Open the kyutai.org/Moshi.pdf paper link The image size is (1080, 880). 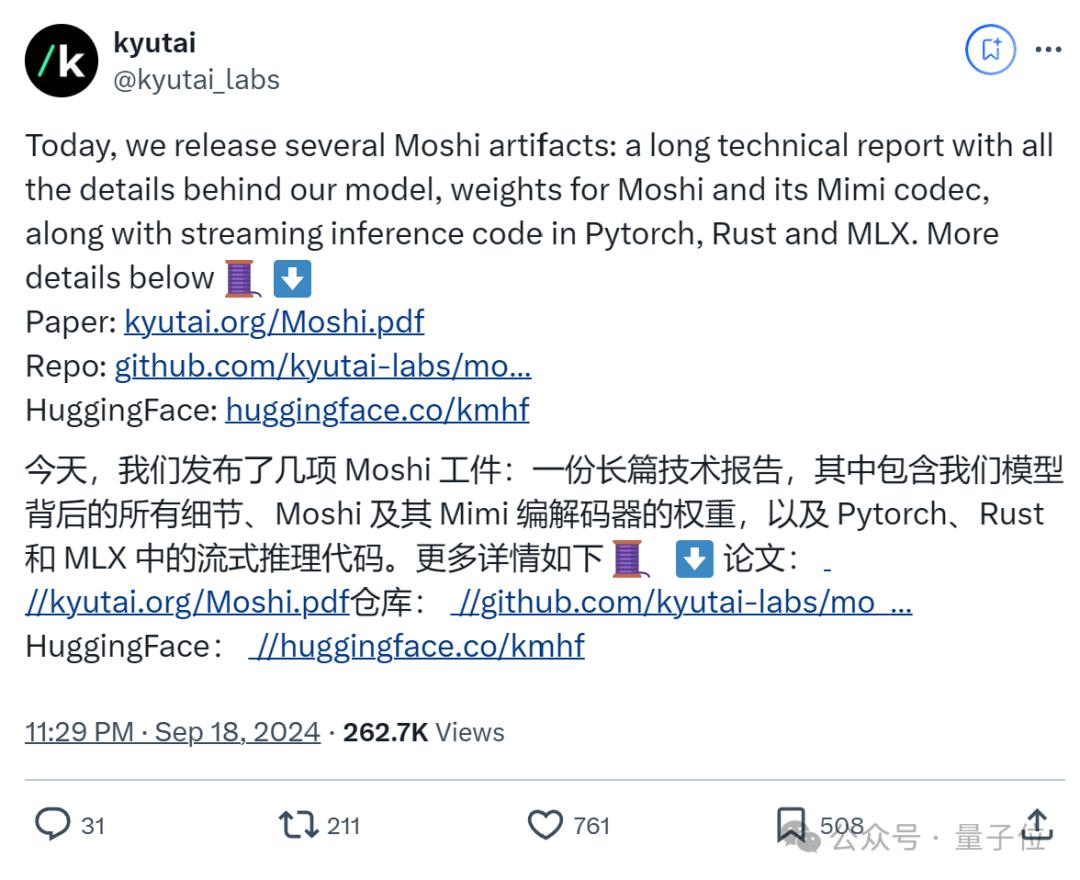coord(274,322)
